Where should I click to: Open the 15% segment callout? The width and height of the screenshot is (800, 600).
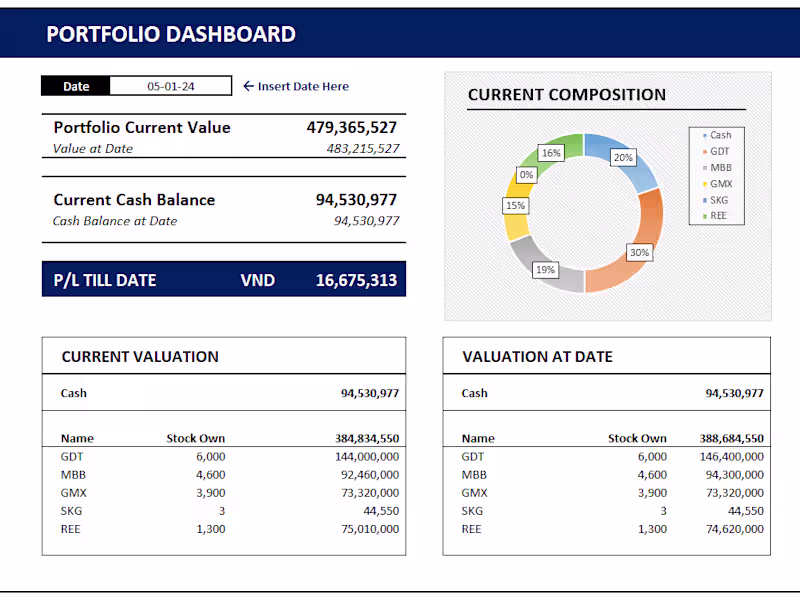tap(516, 205)
